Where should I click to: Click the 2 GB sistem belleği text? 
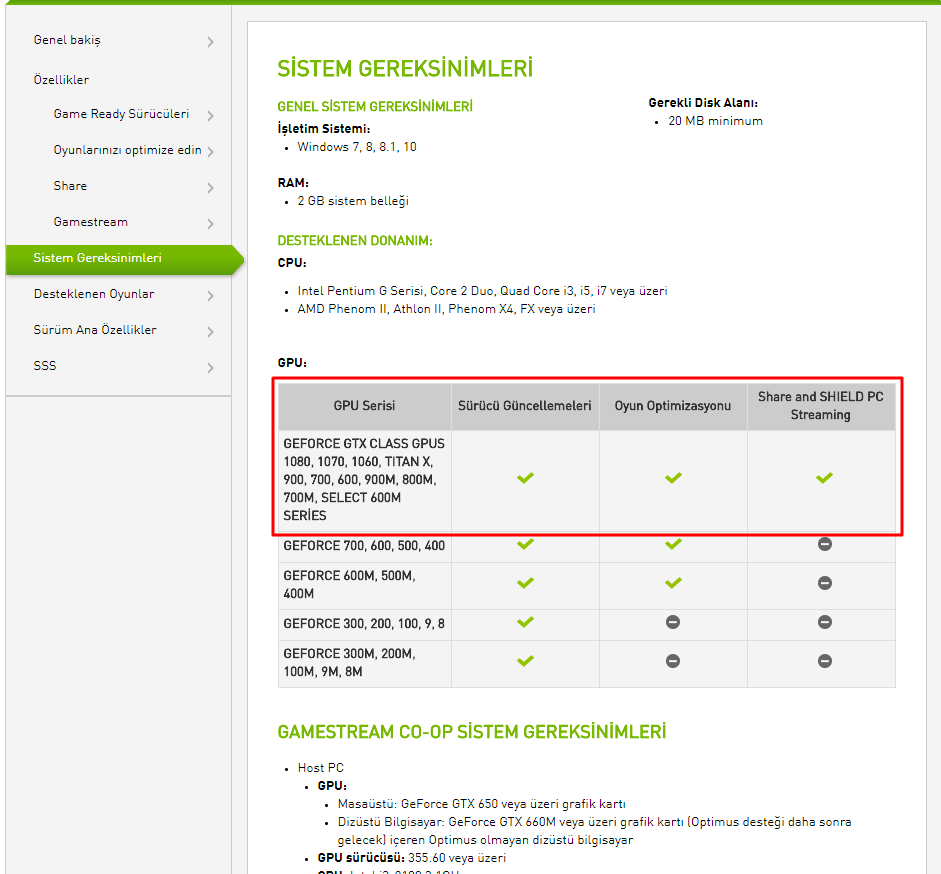point(353,201)
